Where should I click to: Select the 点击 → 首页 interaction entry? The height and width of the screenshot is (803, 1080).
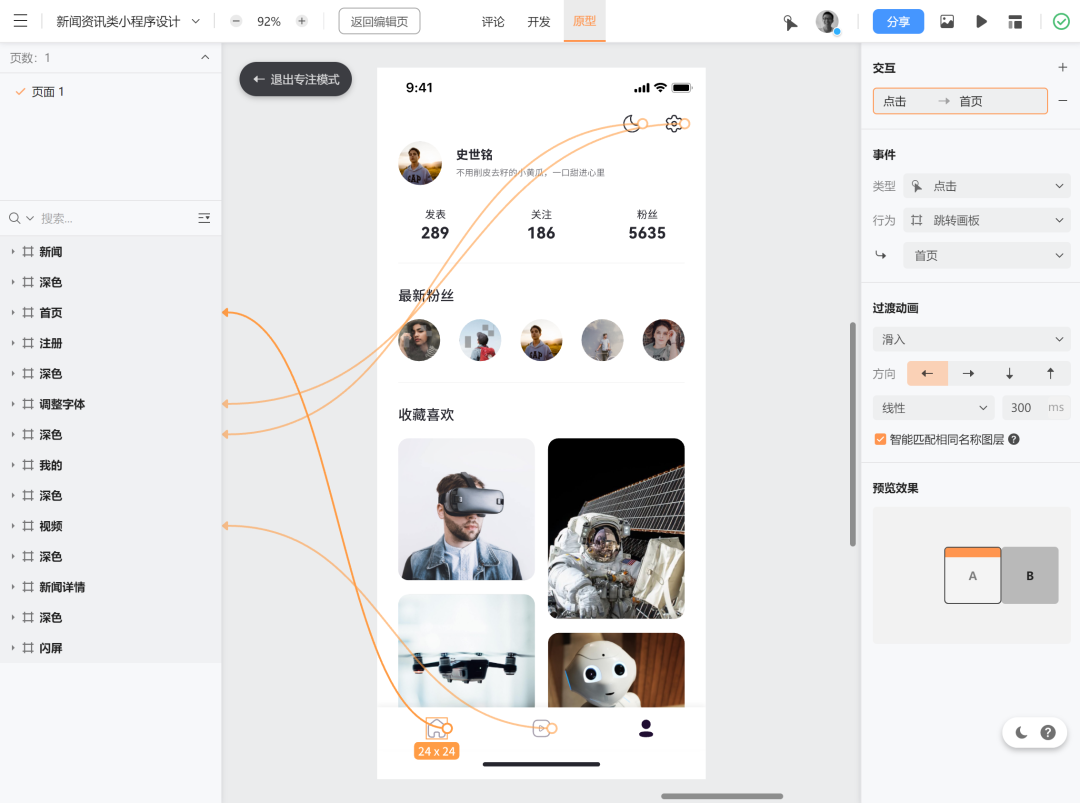960,101
